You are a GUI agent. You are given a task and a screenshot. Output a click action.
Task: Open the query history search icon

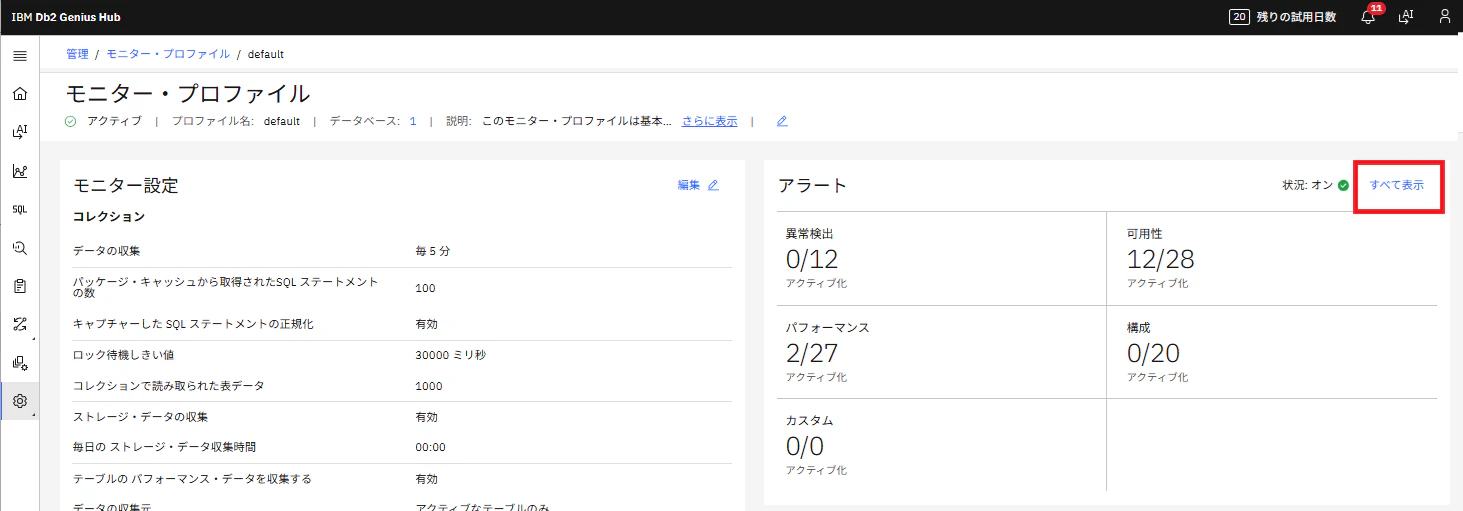pos(20,248)
